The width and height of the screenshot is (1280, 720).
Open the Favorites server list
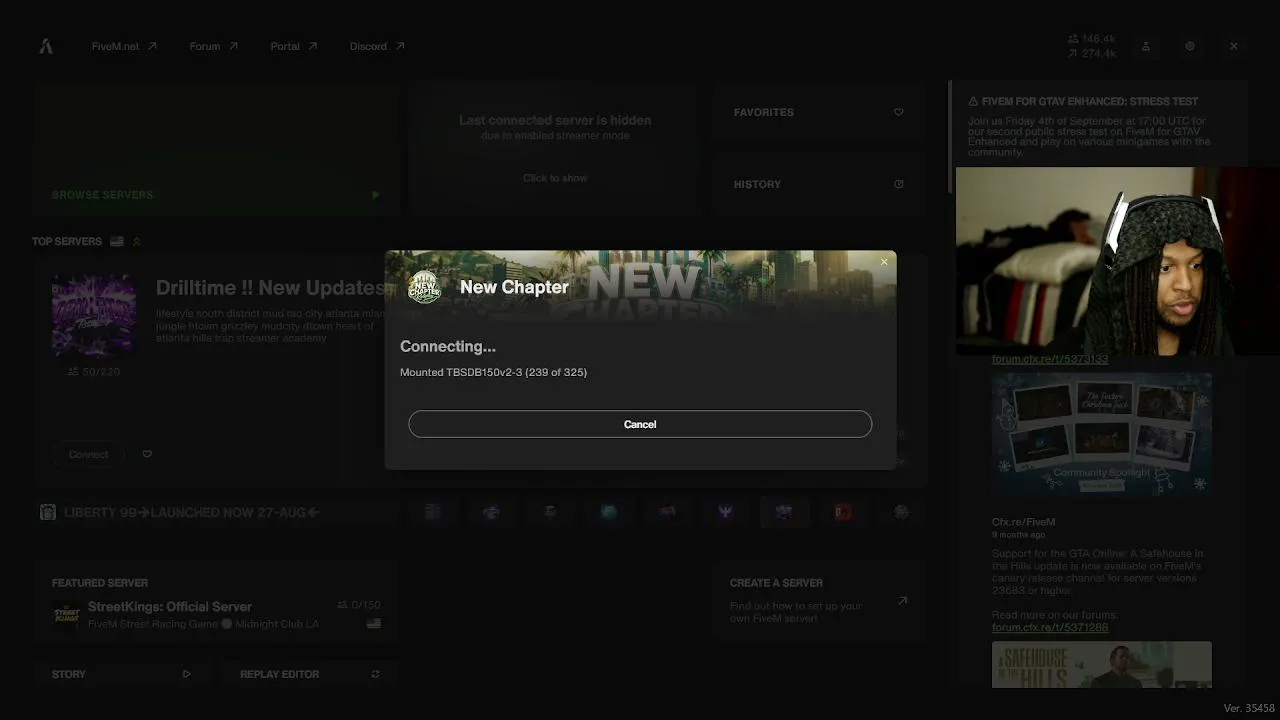point(818,112)
